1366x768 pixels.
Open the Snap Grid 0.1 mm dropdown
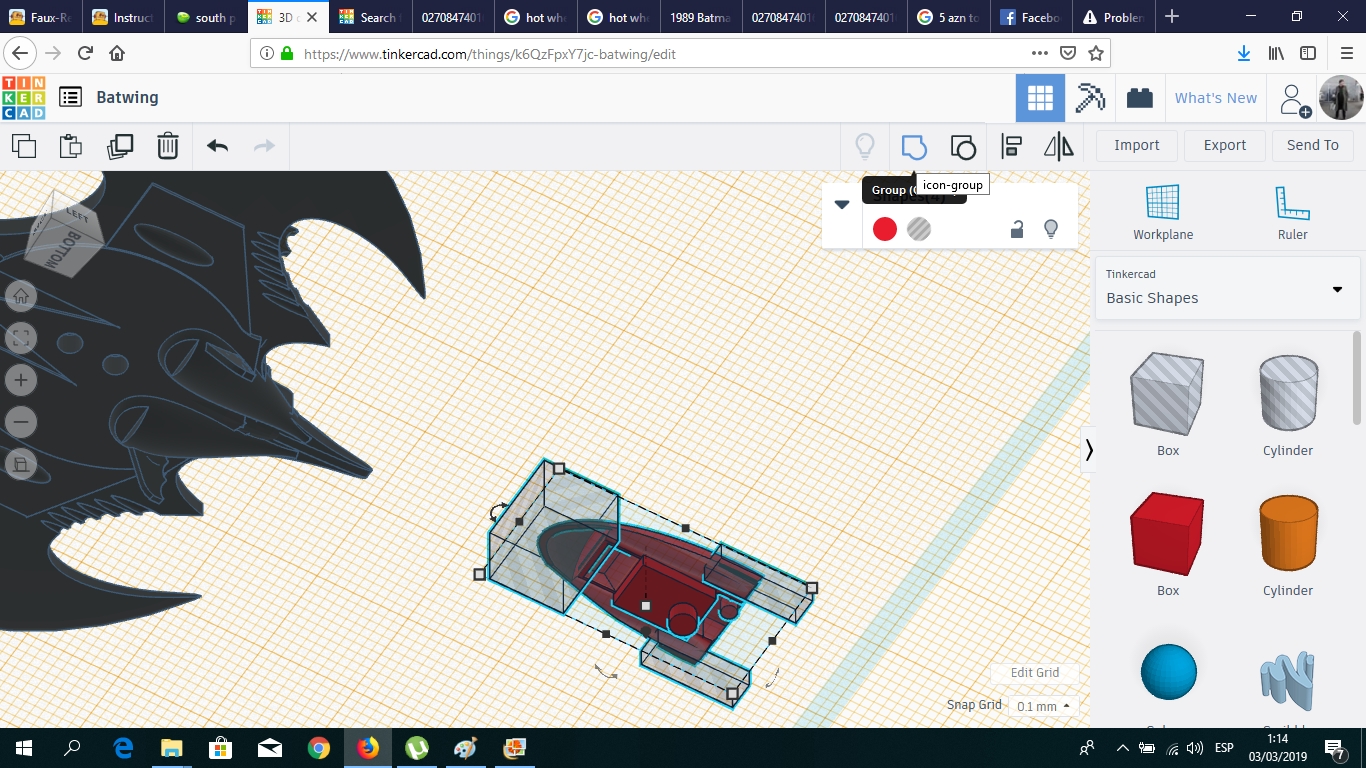(x=1043, y=706)
